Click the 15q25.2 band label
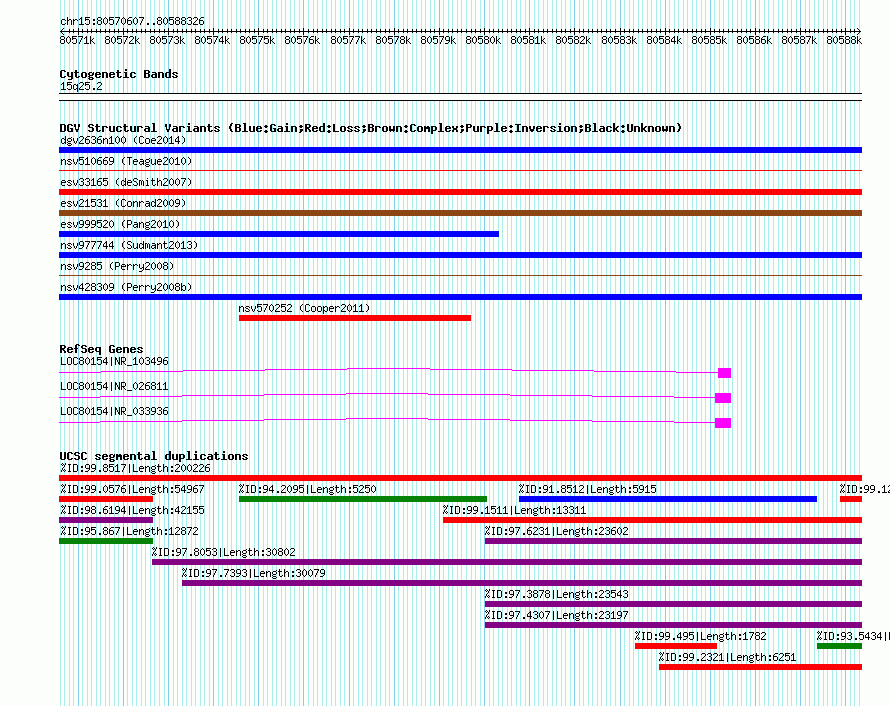This screenshot has height=706, width=890. (81, 86)
